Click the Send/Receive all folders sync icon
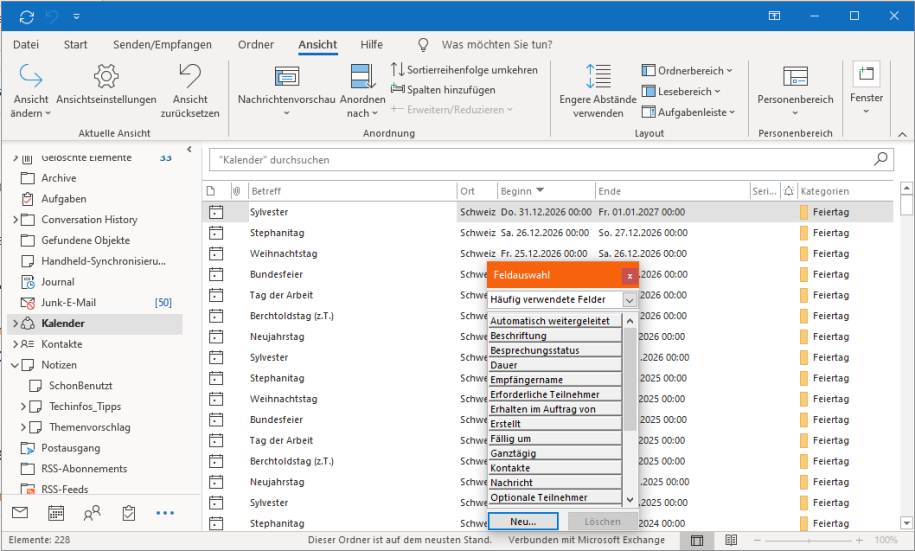This screenshot has width=915, height=551. click(25, 17)
